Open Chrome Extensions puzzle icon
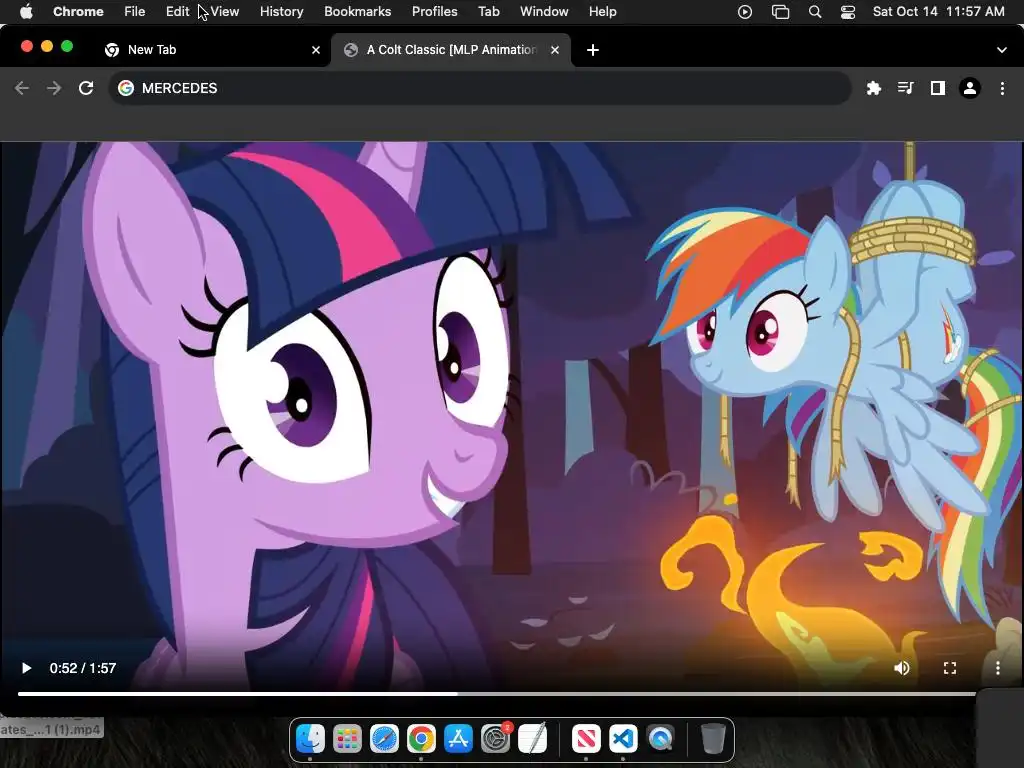This screenshot has height=768, width=1024. pos(874,88)
